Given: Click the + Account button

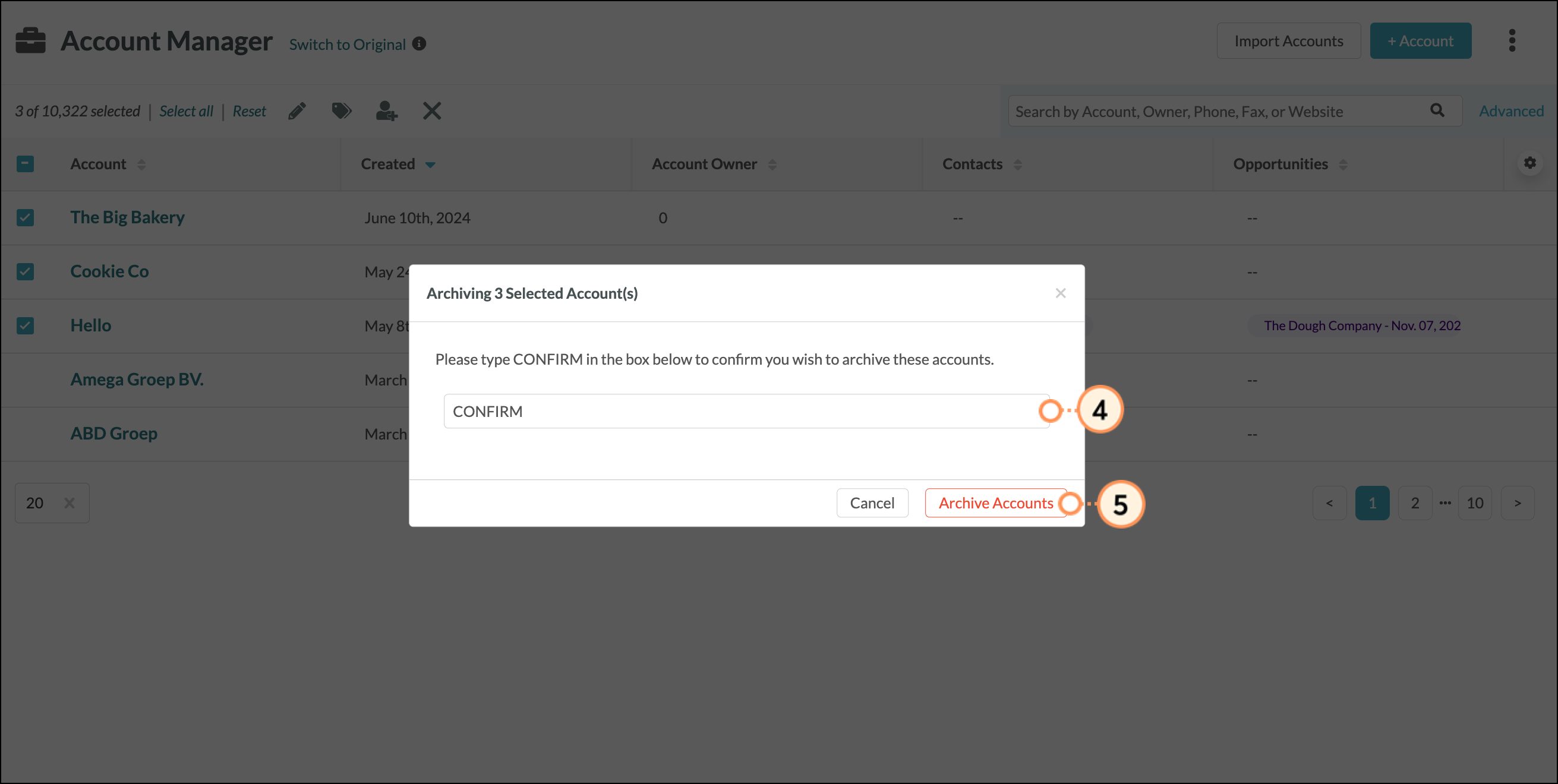Looking at the screenshot, I should click(x=1421, y=40).
